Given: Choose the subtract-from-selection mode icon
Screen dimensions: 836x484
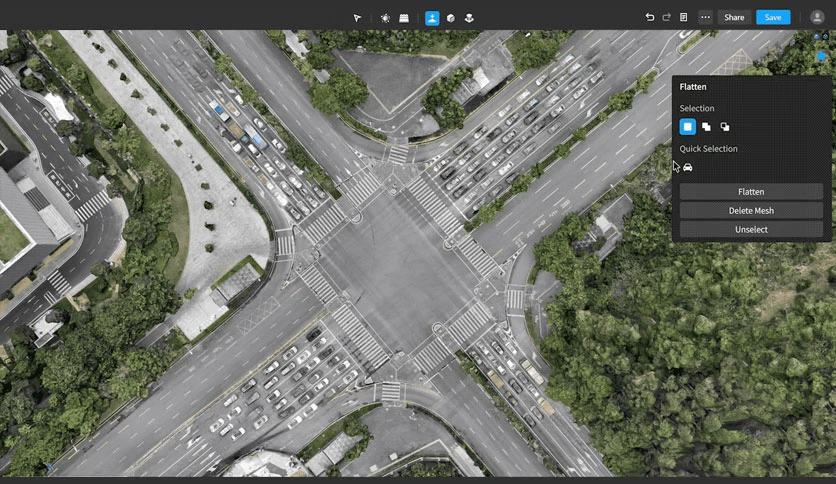Looking at the screenshot, I should 725,127.
